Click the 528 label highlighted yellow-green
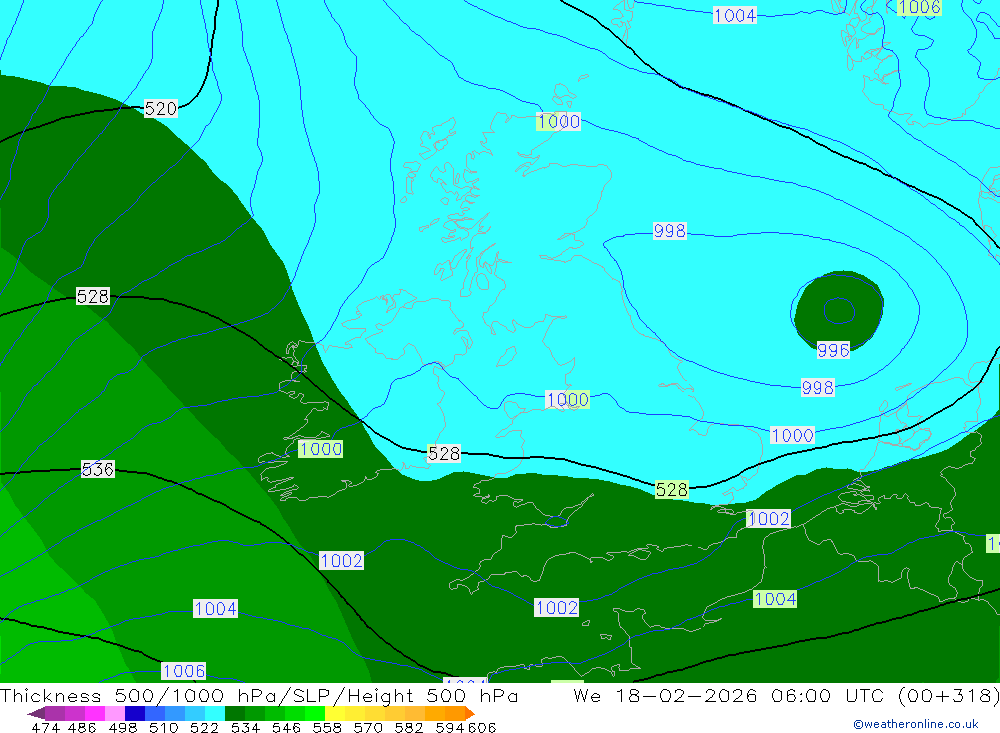This screenshot has width=1000, height=733. (x=672, y=490)
